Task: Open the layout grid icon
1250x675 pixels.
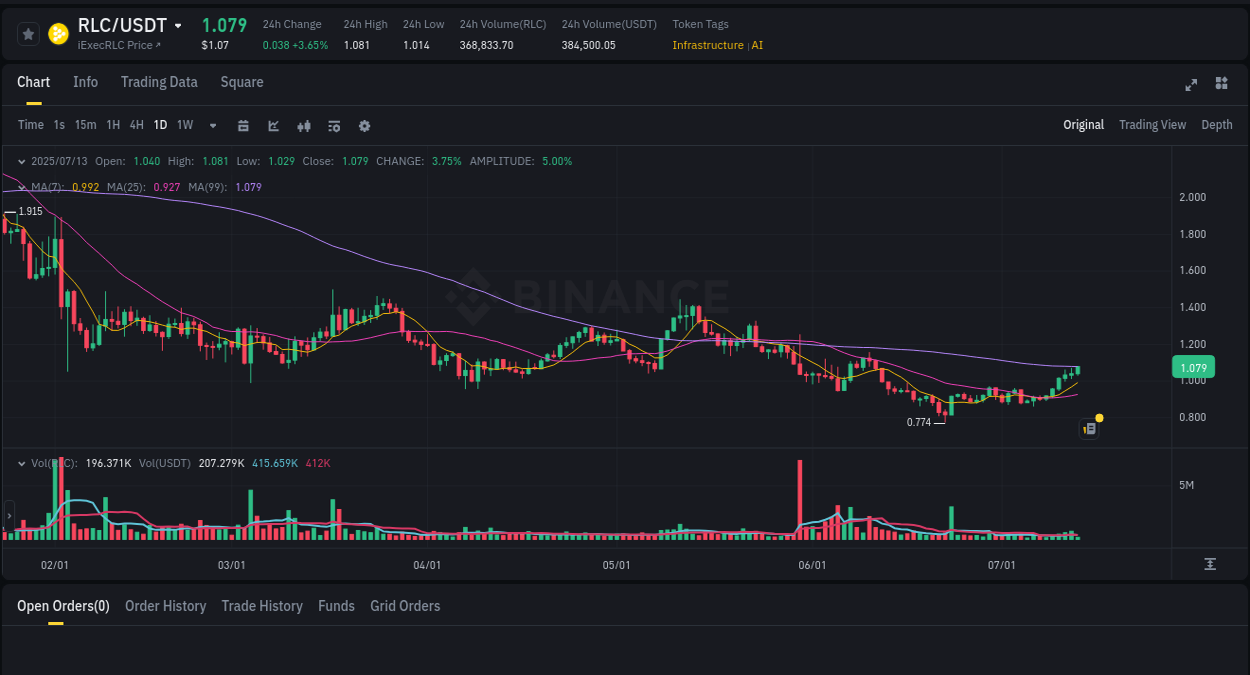Action: [x=1221, y=85]
